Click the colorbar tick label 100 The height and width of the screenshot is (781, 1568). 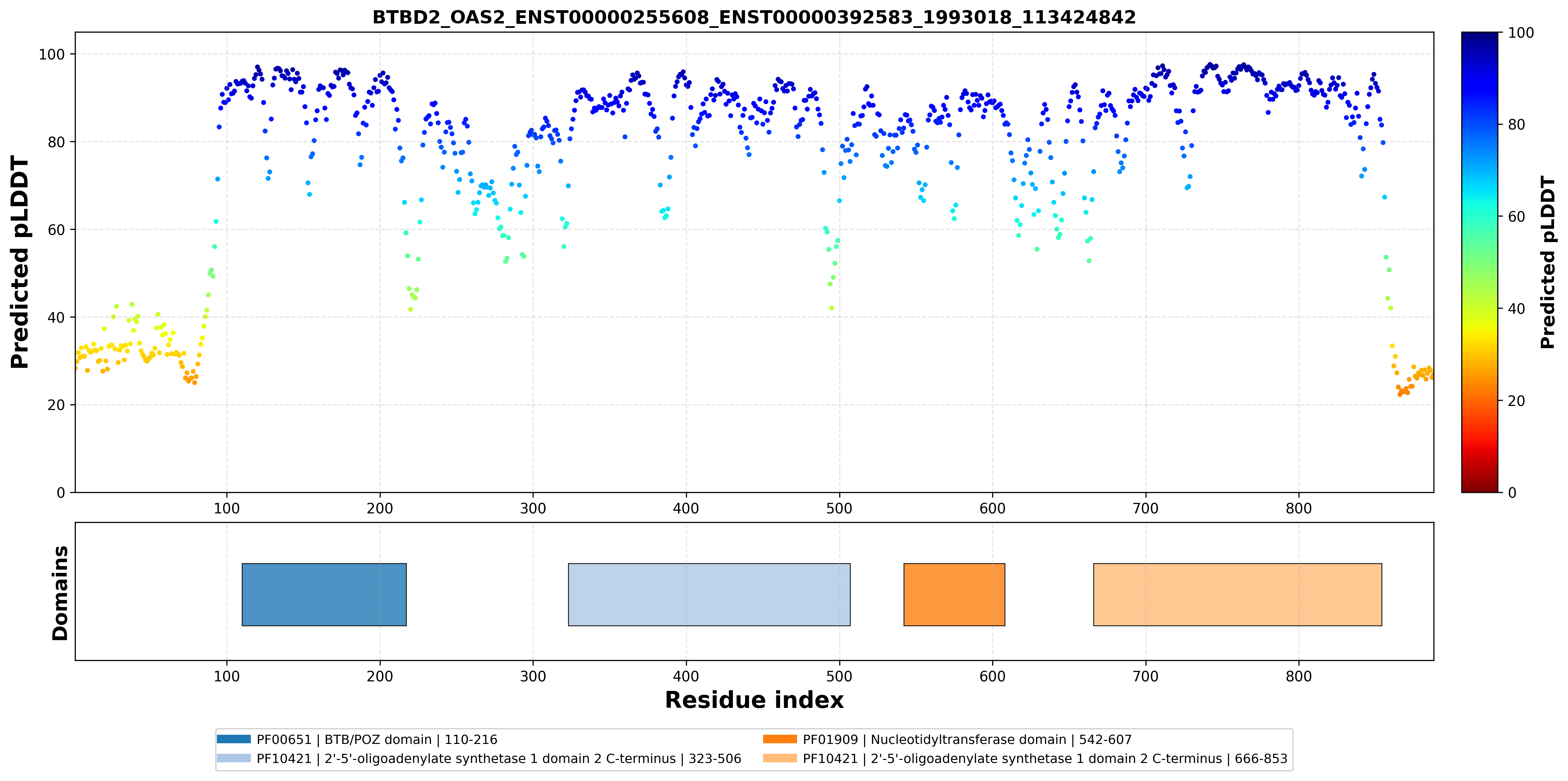[1520, 33]
